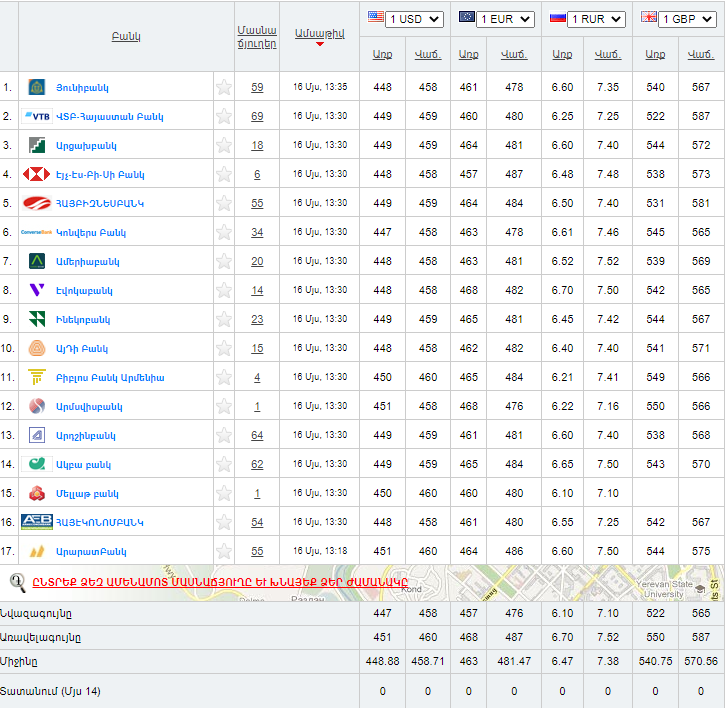Image resolution: width=727 pixels, height=708 pixels.
Task: Click the AraratBank logo icon
Action: point(37,551)
